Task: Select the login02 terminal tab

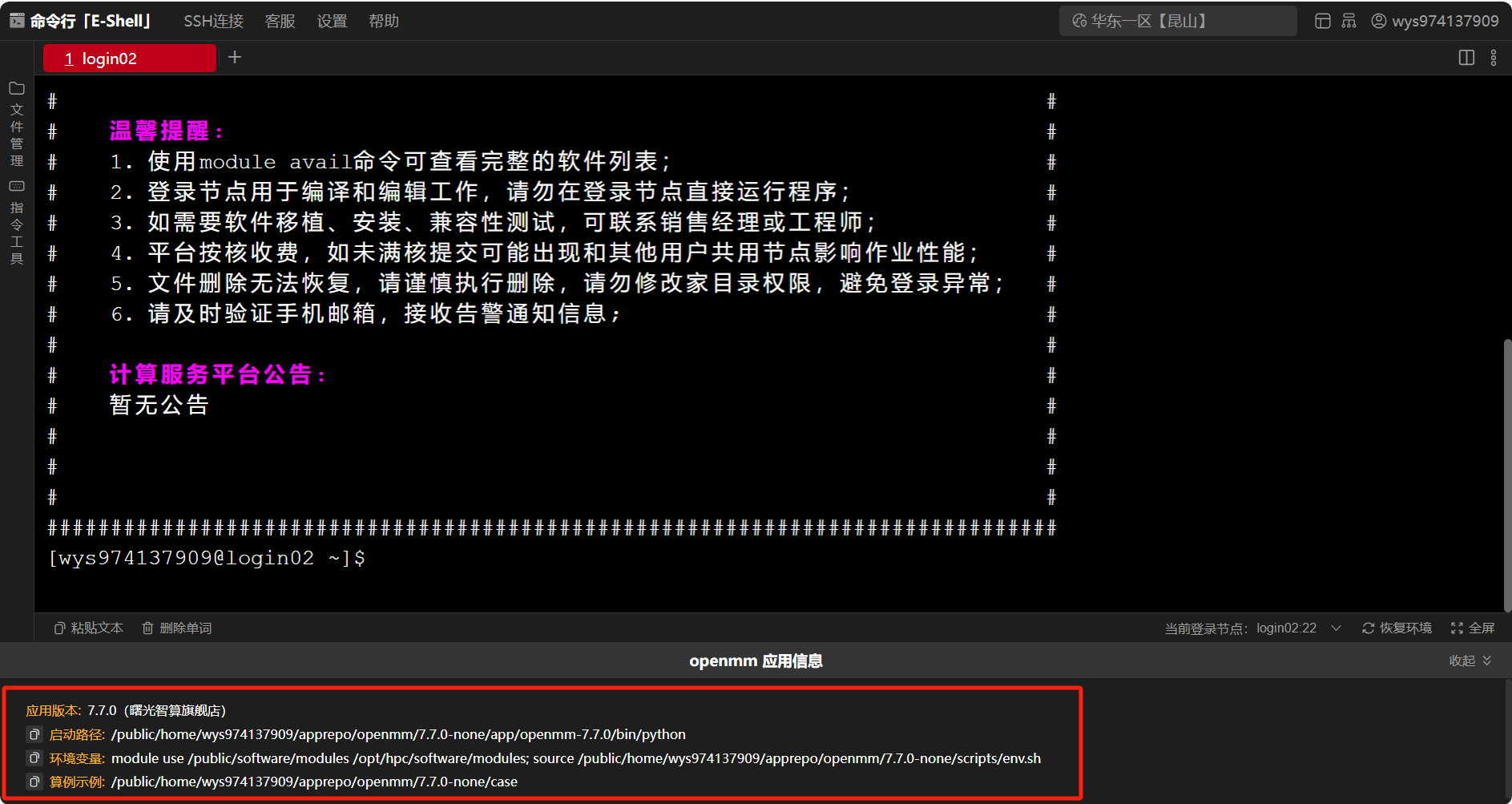Action: point(129,59)
